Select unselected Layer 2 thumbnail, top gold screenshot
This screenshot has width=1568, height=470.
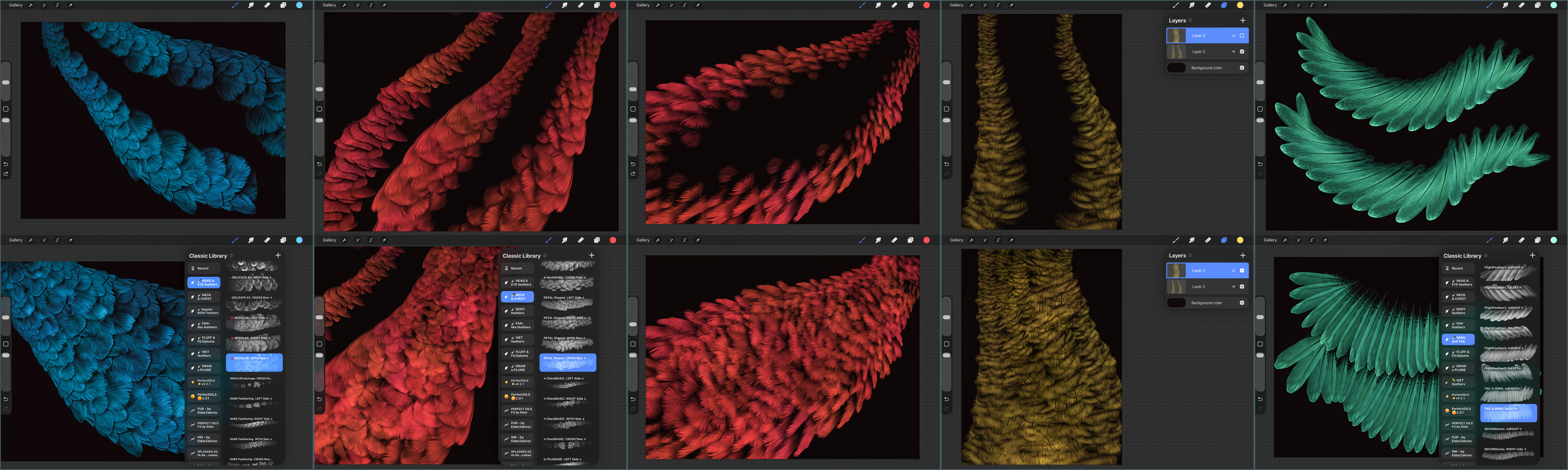coord(1176,52)
